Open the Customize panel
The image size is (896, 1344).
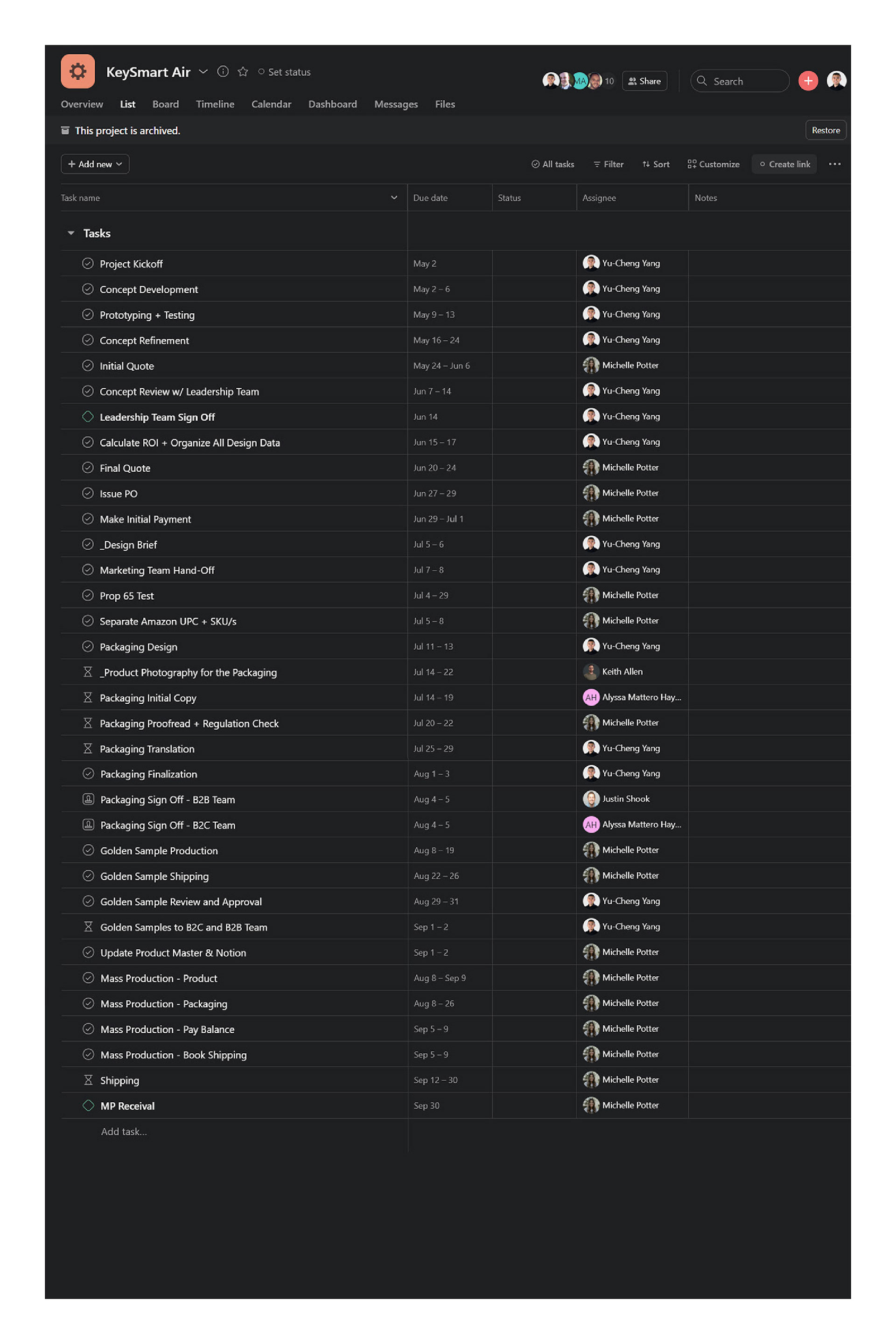click(x=713, y=164)
